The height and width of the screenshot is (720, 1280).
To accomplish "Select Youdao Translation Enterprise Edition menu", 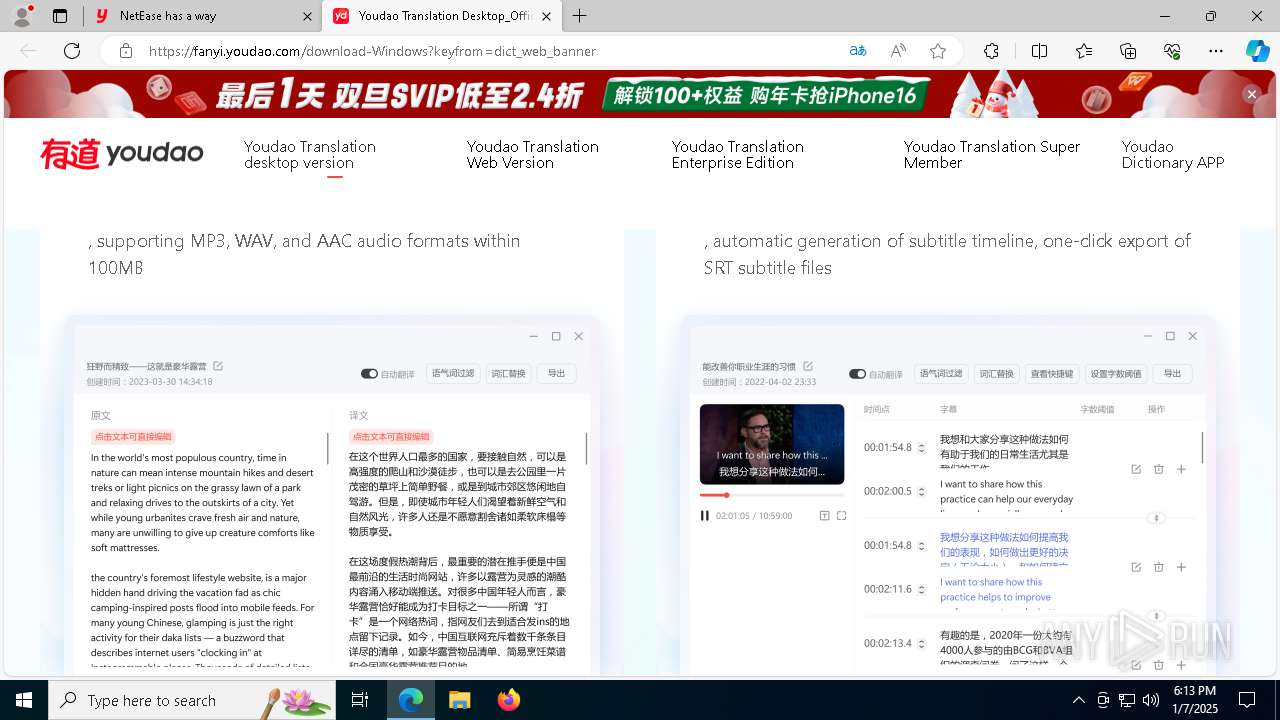I will click(738, 155).
